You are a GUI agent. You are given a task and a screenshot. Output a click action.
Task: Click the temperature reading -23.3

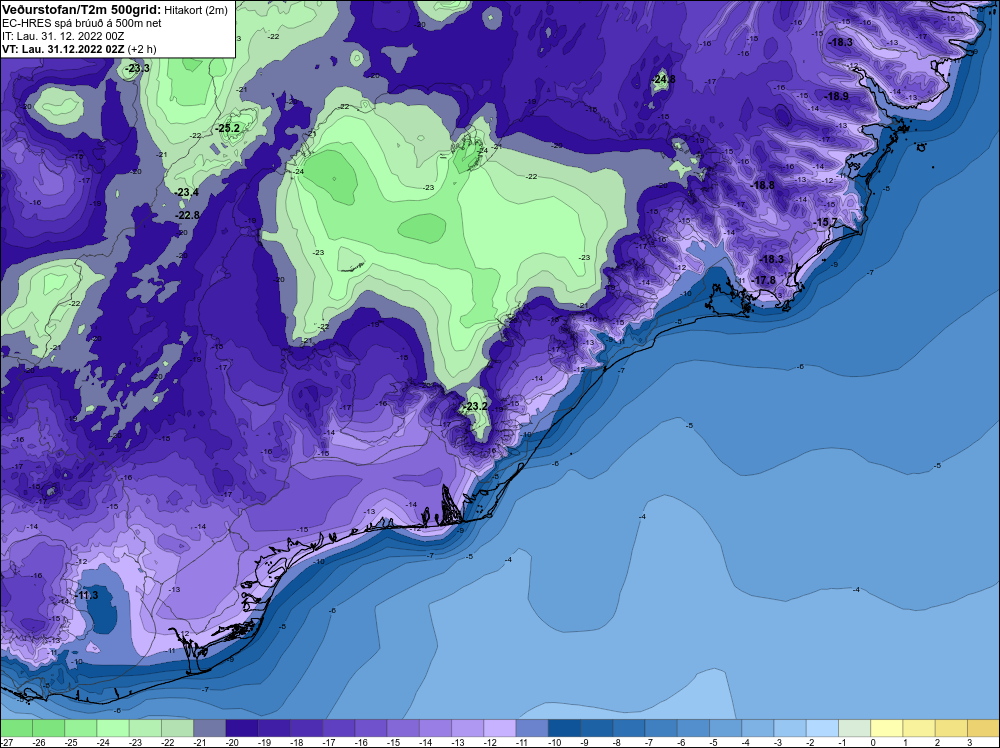pyautogui.click(x=137, y=68)
